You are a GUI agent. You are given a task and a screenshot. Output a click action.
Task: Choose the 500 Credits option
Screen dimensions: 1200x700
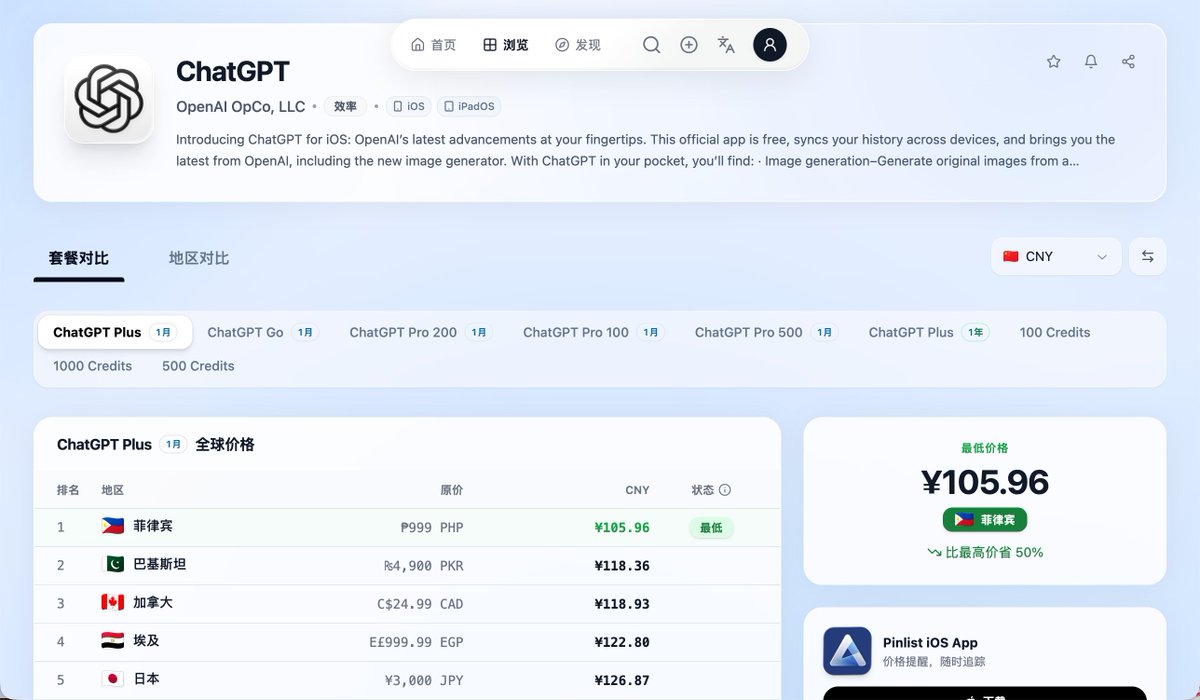[x=198, y=366]
